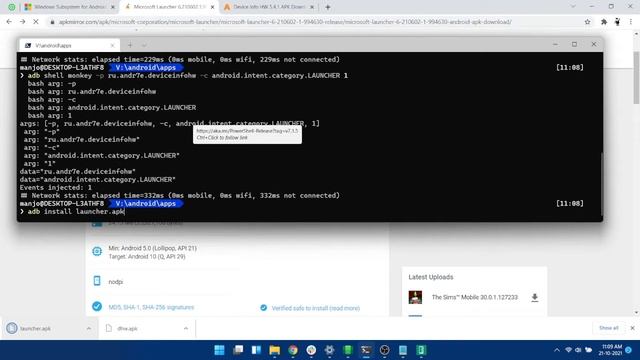Open Verified safe to install link

(x=316, y=308)
